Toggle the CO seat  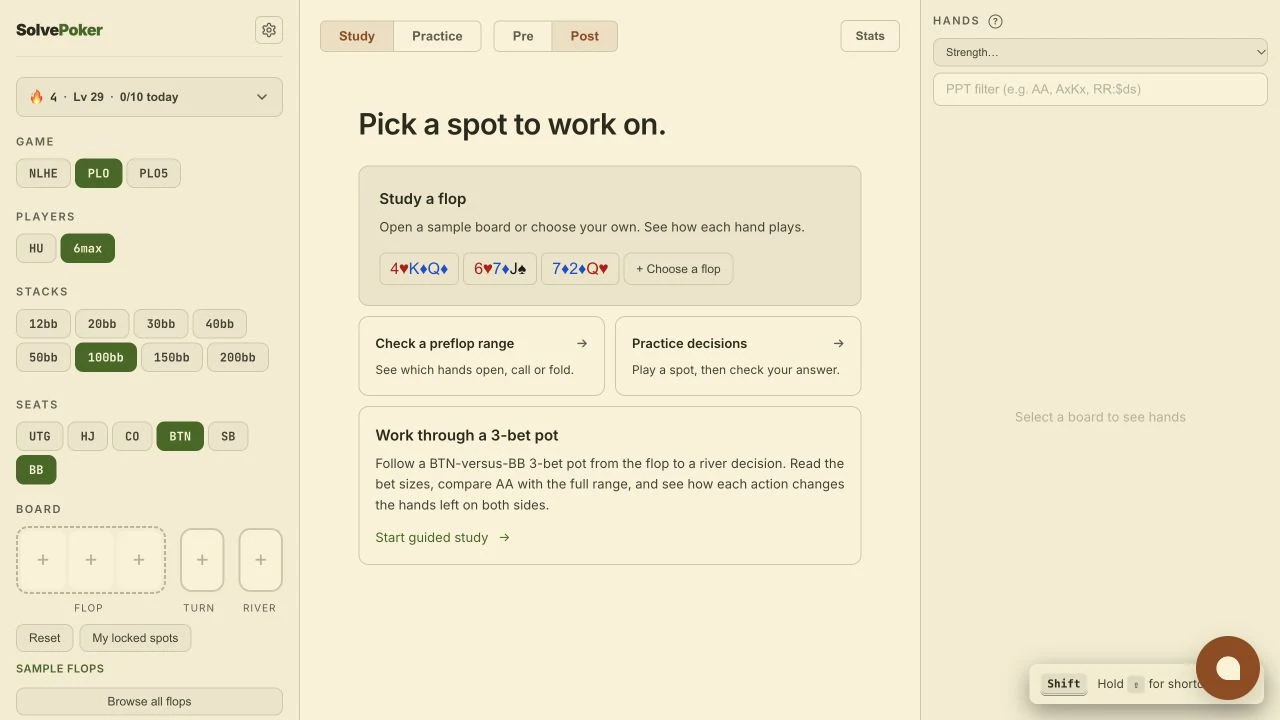(132, 437)
